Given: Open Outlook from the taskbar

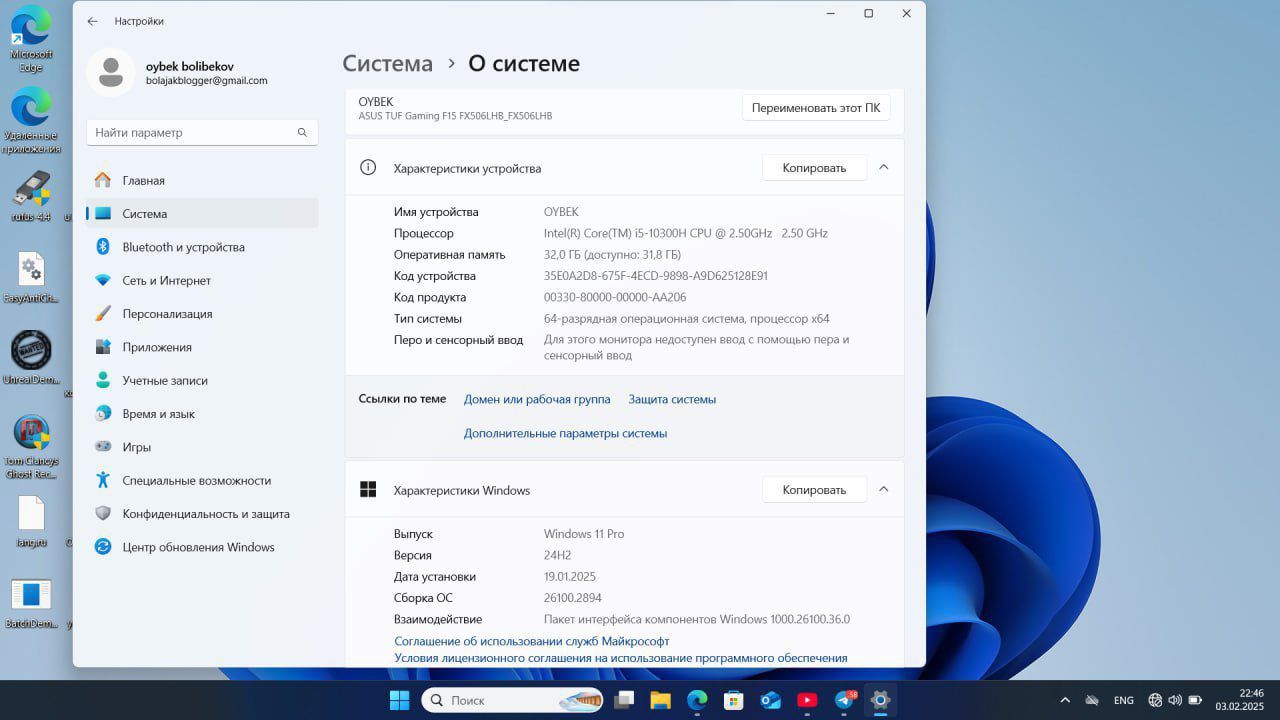Looking at the screenshot, I should pos(770,700).
